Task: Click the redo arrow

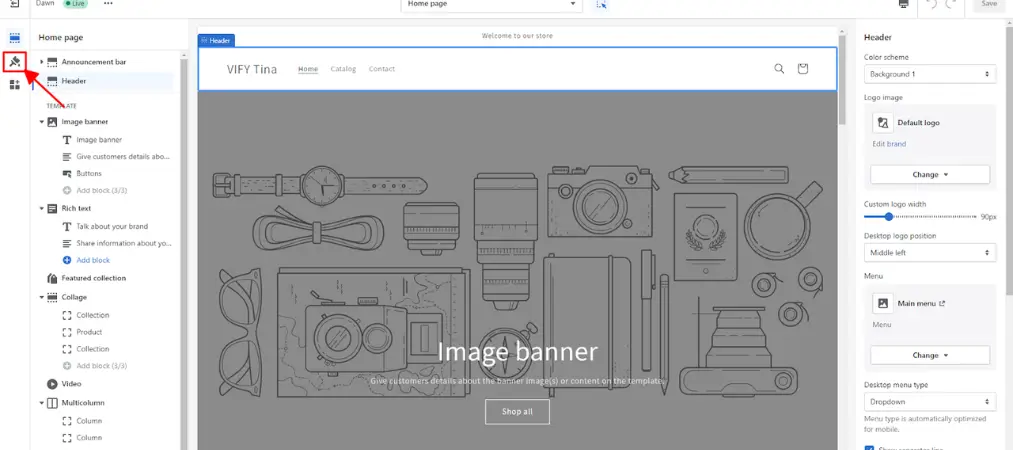Action: [950, 4]
